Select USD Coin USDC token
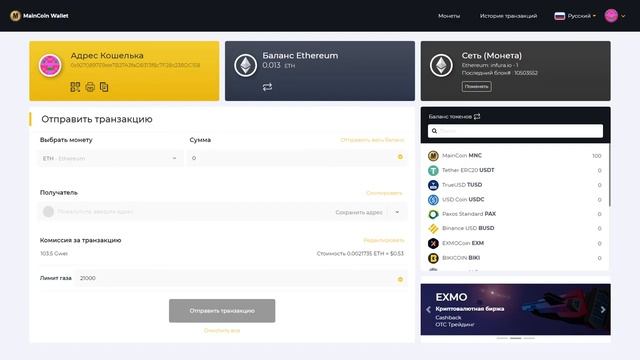The height and width of the screenshot is (360, 640). [x=515, y=200]
